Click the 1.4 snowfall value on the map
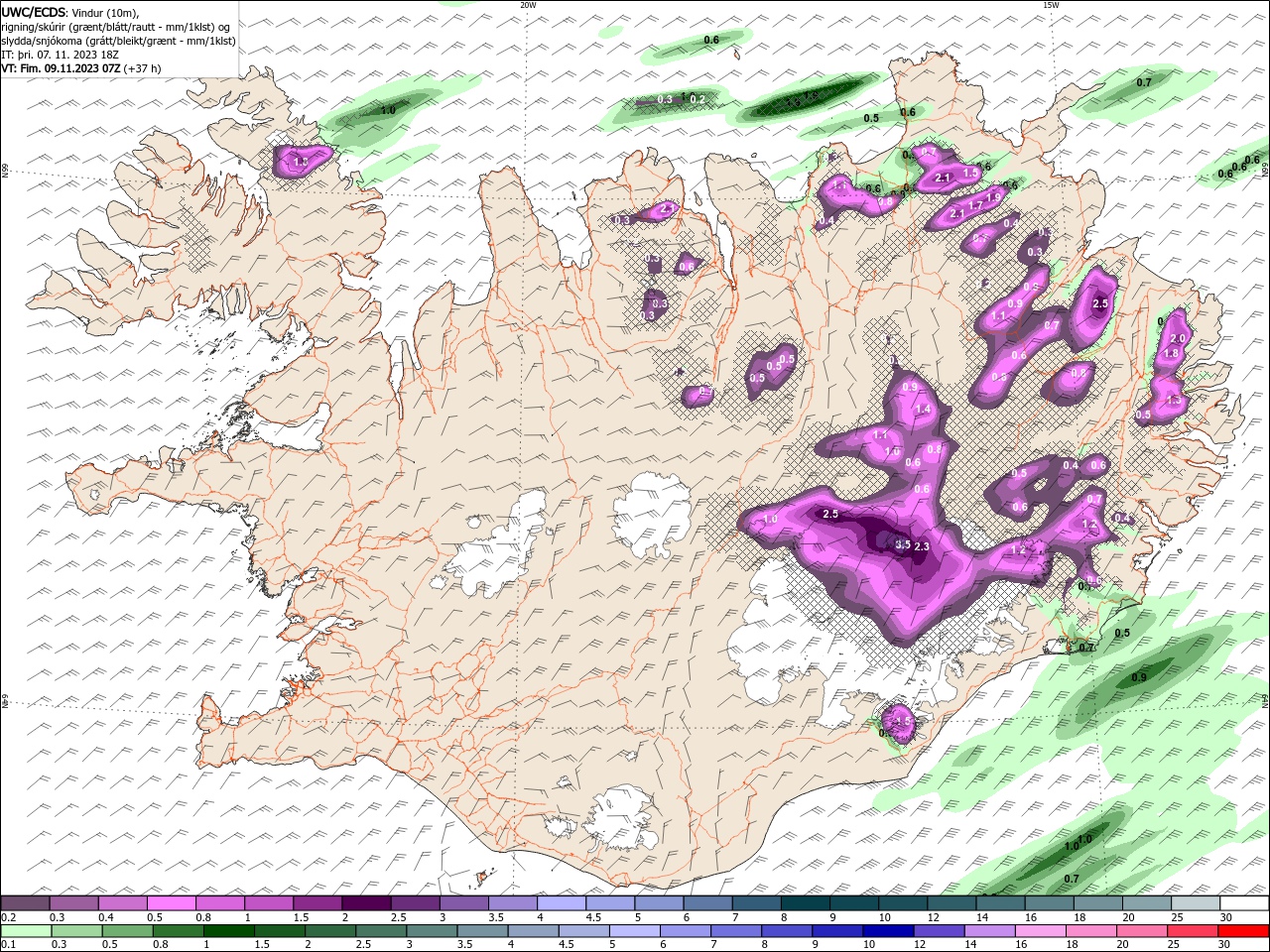This screenshot has height=952, width=1270. point(924,410)
